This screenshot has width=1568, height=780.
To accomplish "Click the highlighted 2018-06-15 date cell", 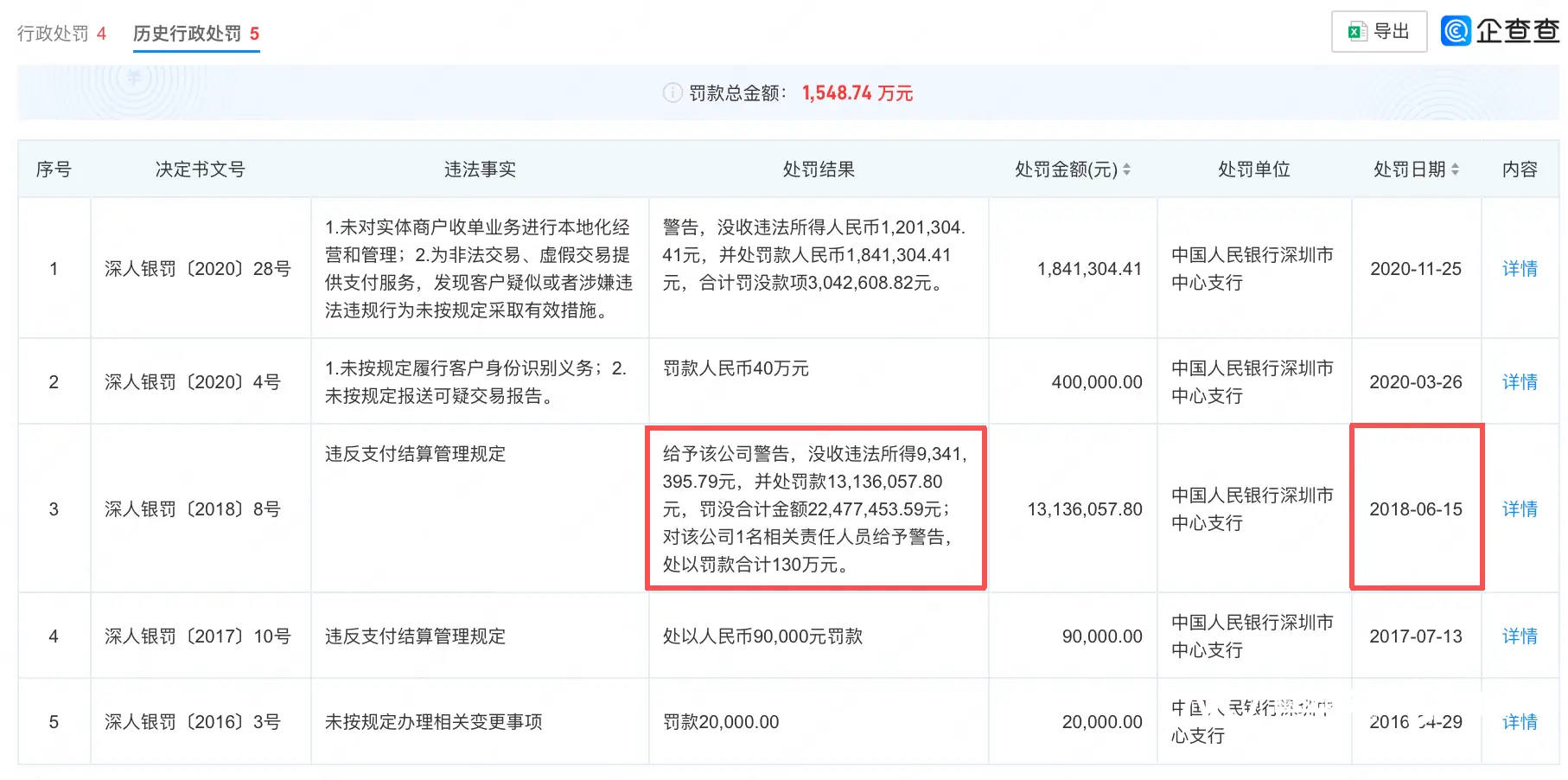I will pyautogui.click(x=1415, y=509).
